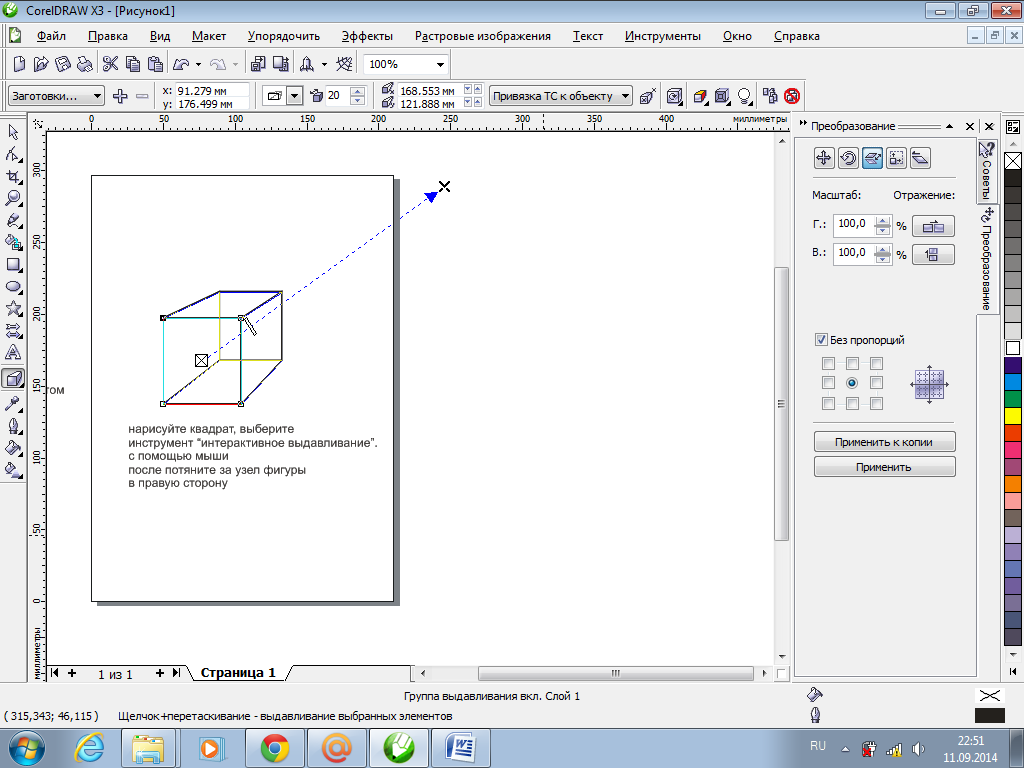
Task: Switch to the Position transformation mode
Action: 823,157
